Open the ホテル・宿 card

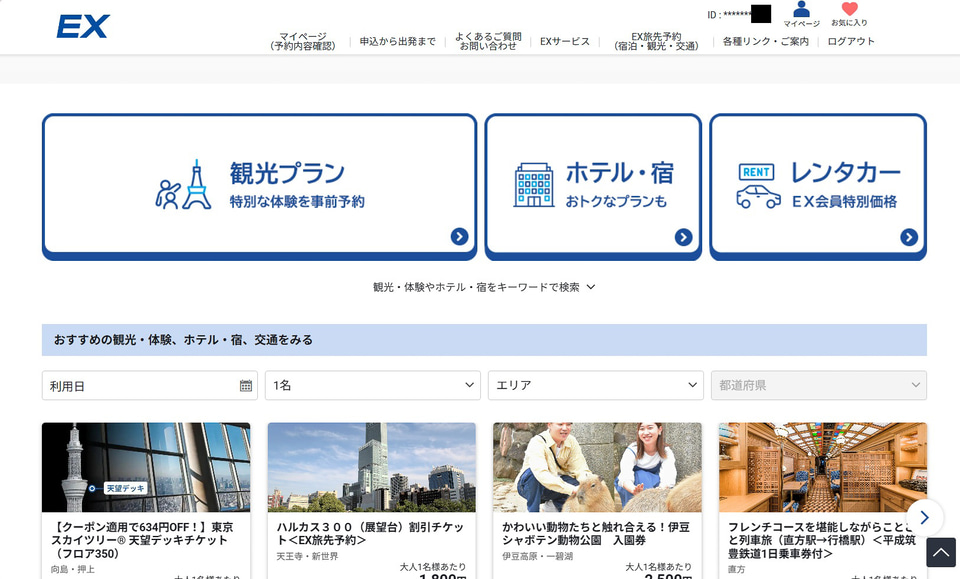click(x=593, y=187)
